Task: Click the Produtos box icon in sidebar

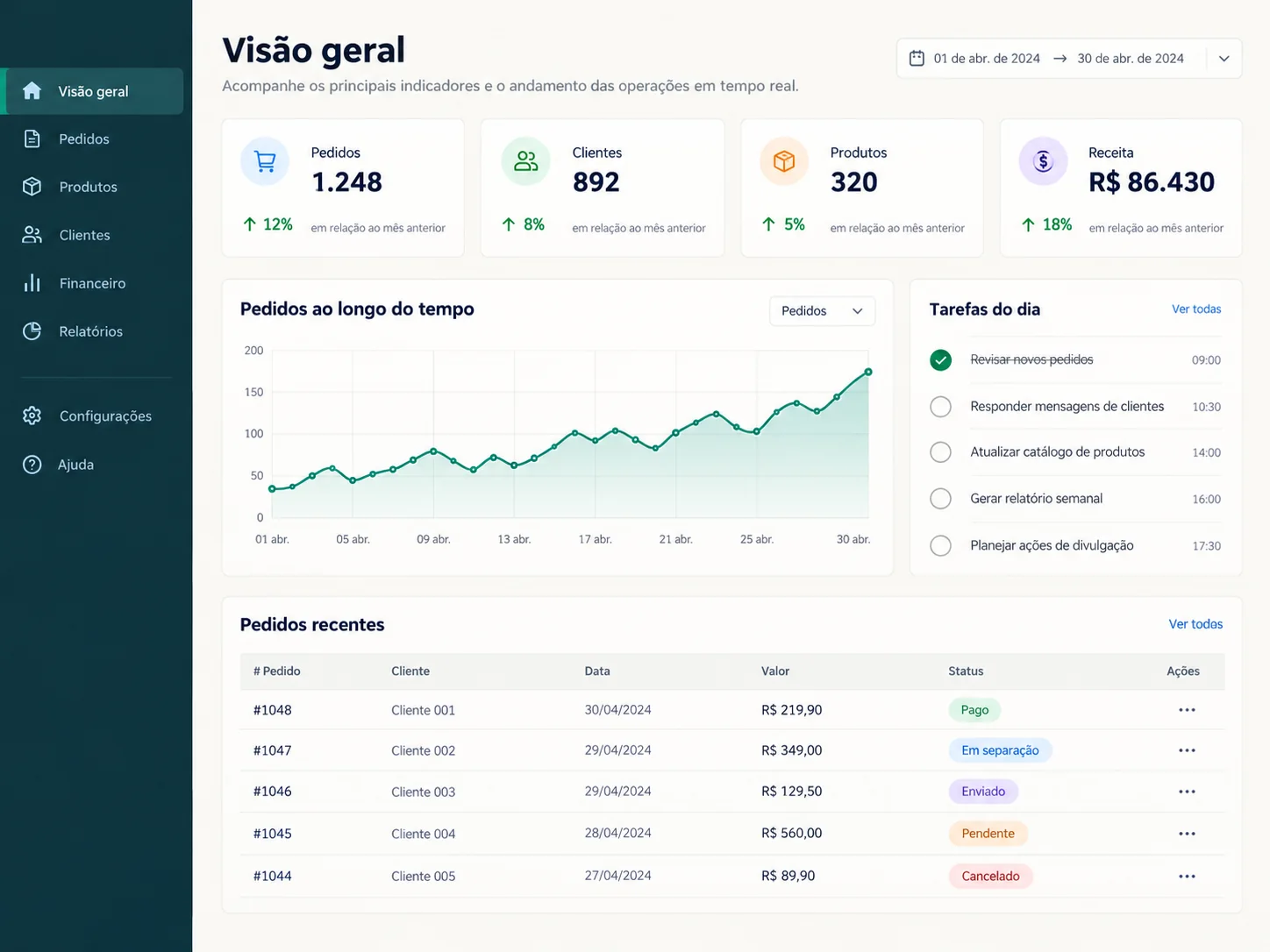Action: [32, 187]
